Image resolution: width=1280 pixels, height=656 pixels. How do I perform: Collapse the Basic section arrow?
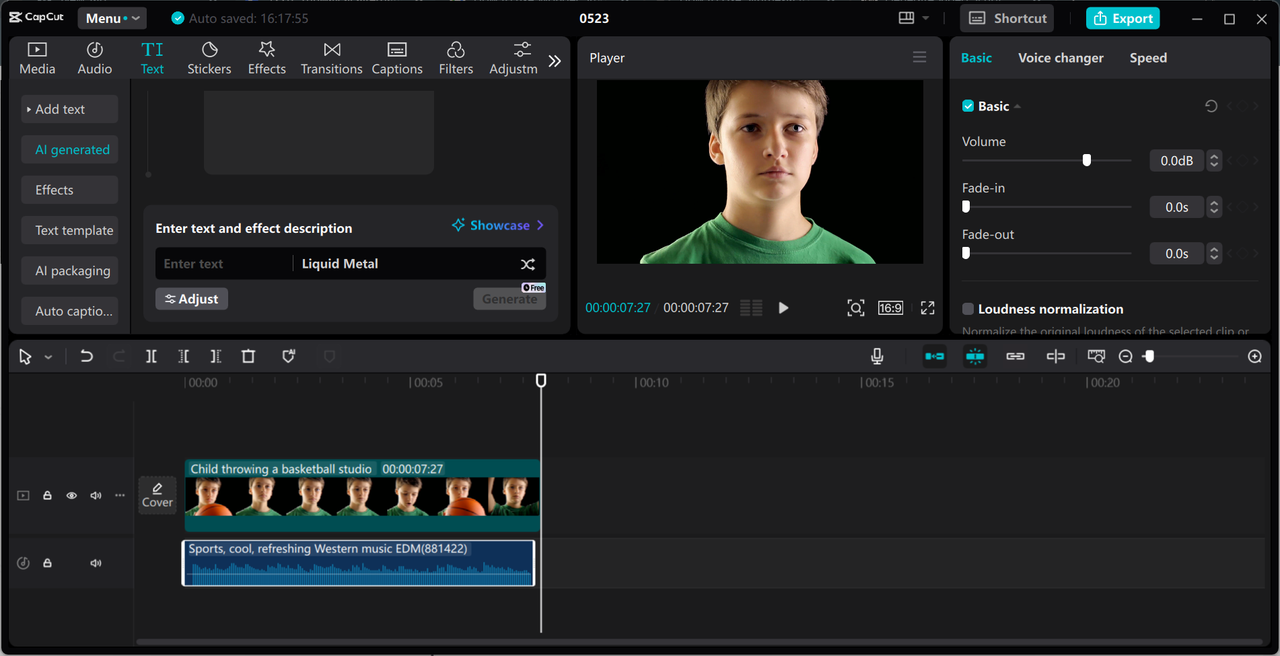point(1017,106)
